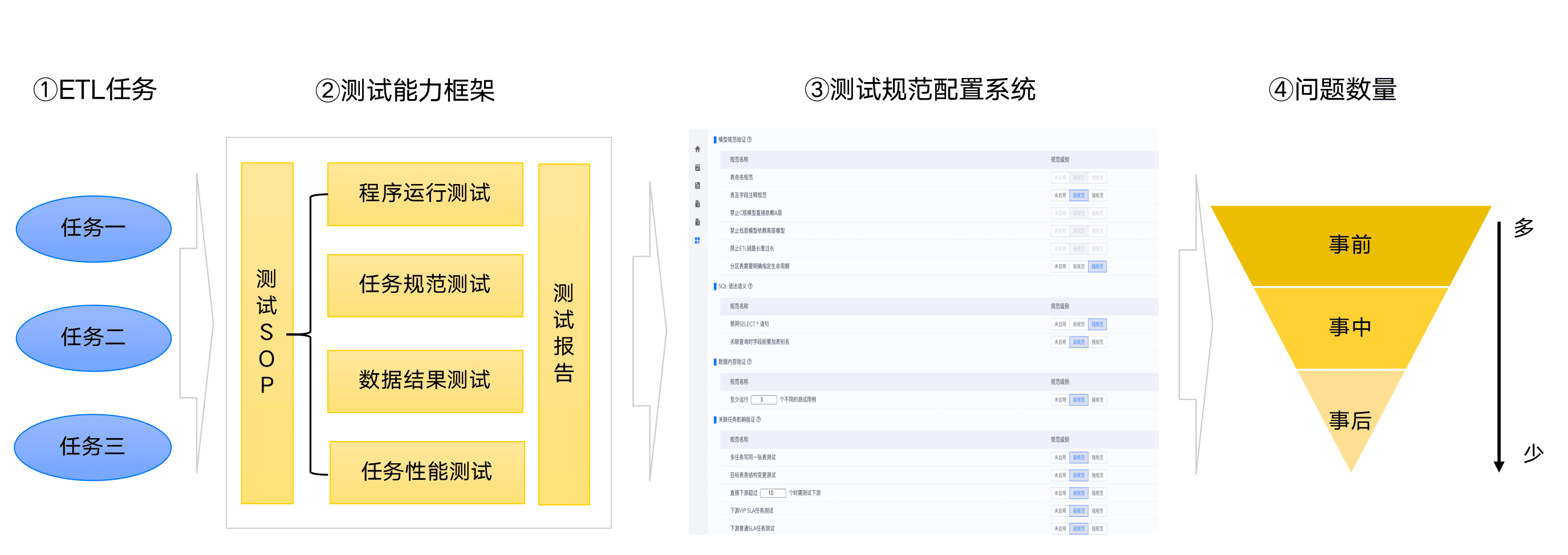Set 直接下游超过 row to 弱规范
Viewport: 1568px width, 555px height.
click(1079, 493)
